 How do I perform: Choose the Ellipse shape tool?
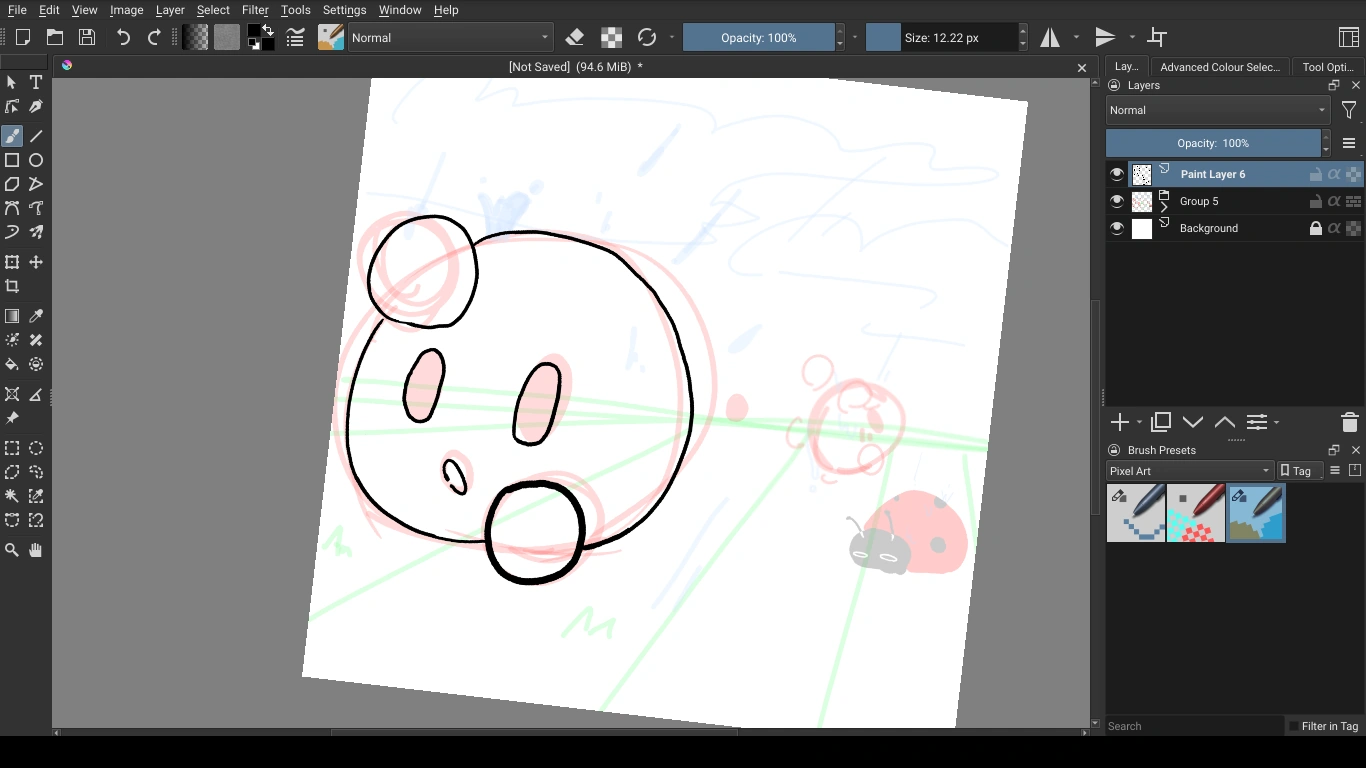36,160
